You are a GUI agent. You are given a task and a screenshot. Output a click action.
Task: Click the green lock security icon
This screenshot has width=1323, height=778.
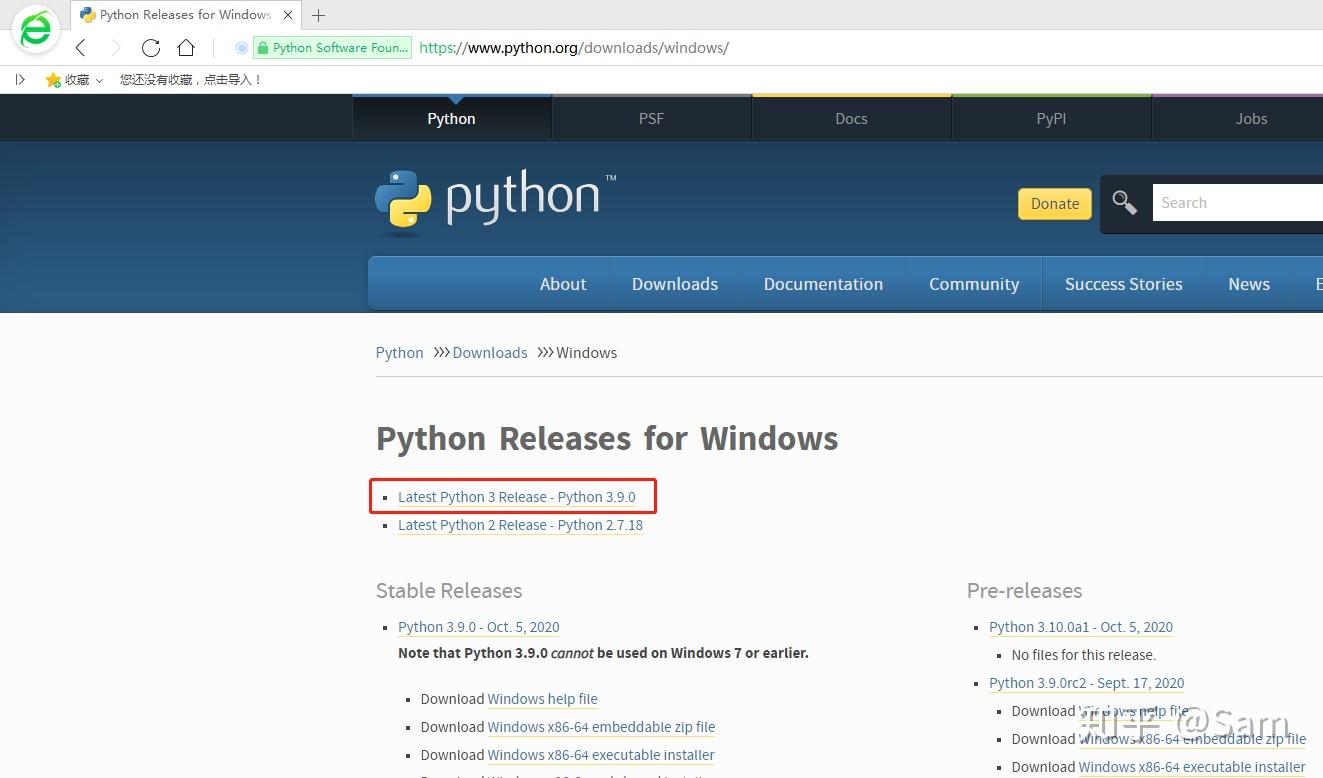click(263, 47)
